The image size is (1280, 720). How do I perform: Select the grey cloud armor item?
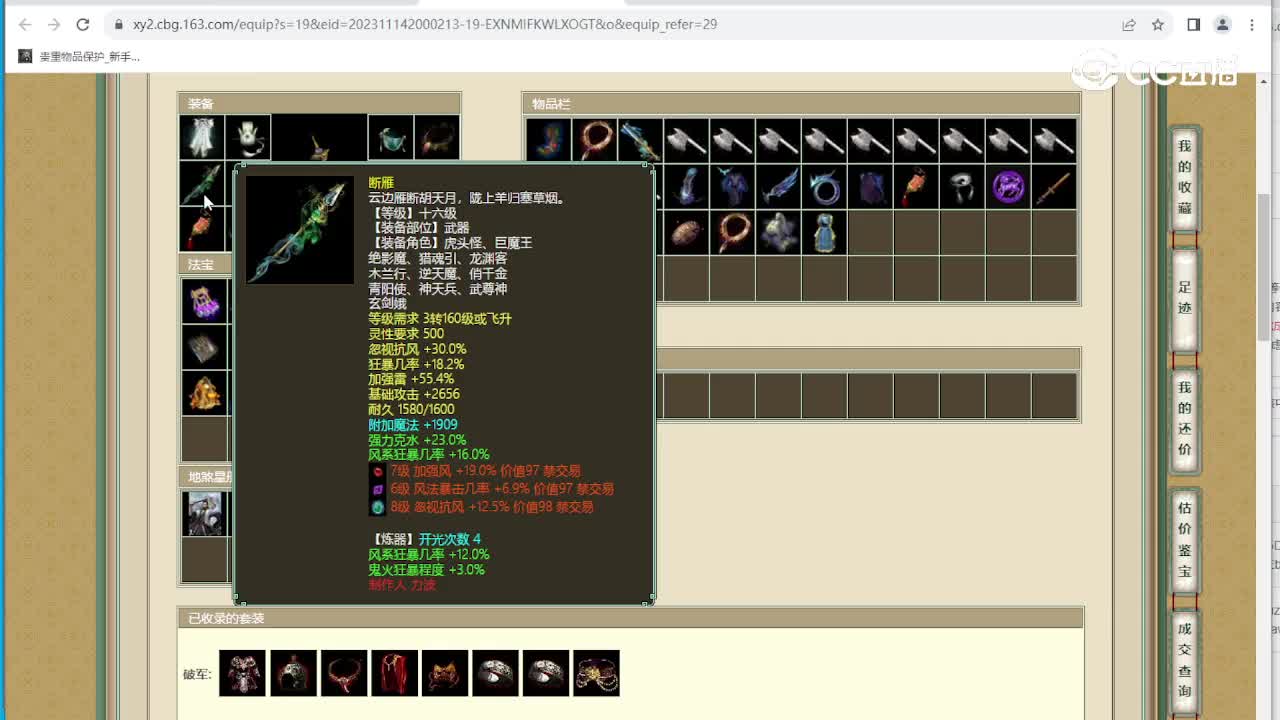[778, 232]
